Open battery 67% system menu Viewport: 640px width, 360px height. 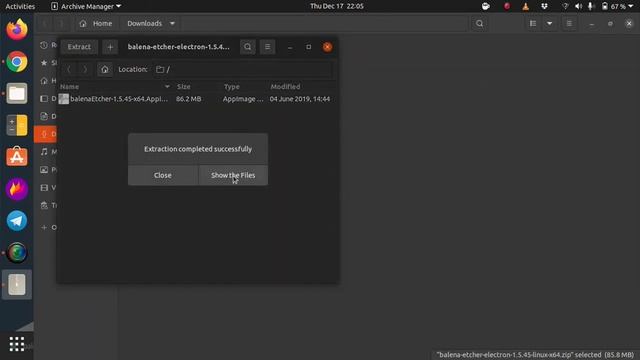click(x=618, y=6)
